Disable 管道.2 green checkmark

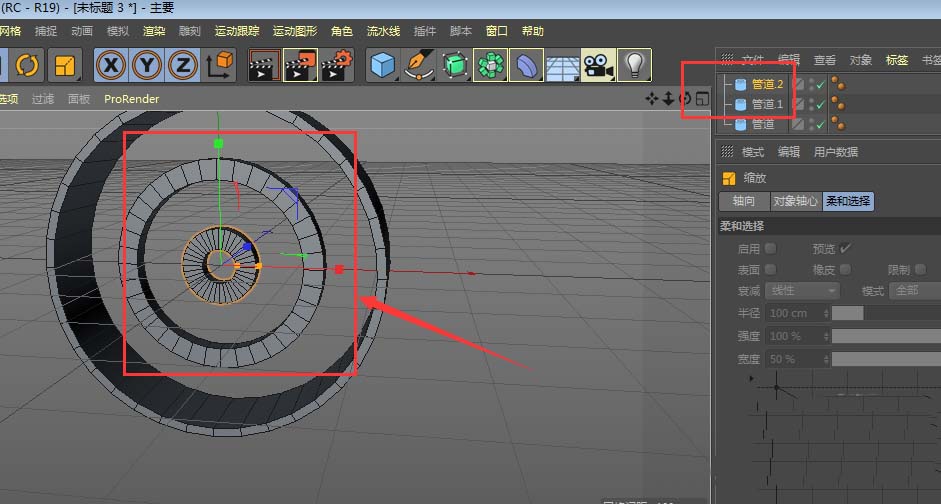point(820,85)
